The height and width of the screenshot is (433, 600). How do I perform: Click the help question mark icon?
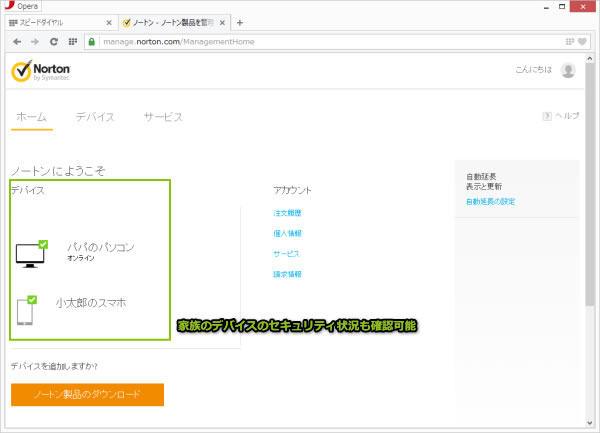click(x=547, y=116)
